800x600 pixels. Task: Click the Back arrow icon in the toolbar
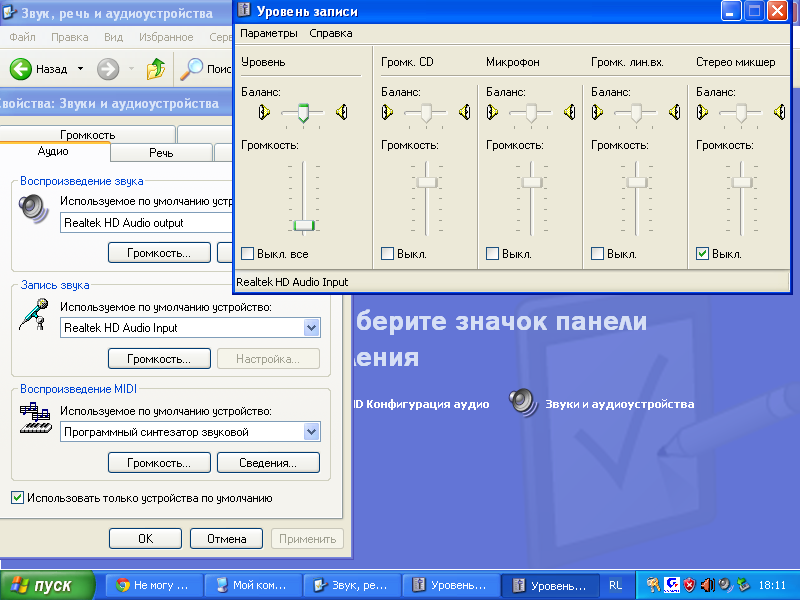(x=22, y=69)
